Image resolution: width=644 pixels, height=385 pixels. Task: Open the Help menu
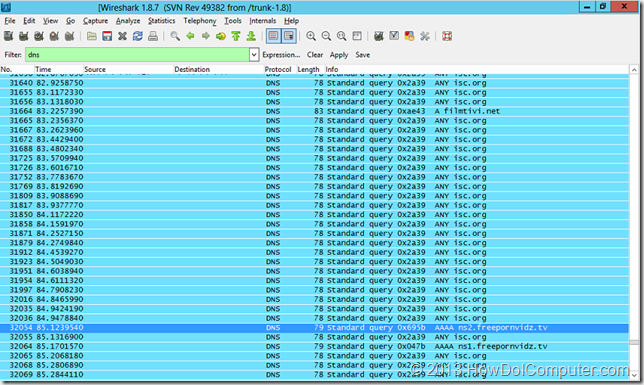pos(291,21)
